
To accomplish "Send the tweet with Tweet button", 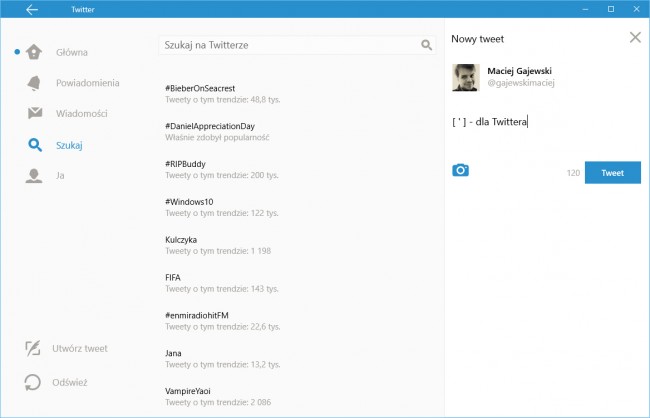I will [x=613, y=173].
